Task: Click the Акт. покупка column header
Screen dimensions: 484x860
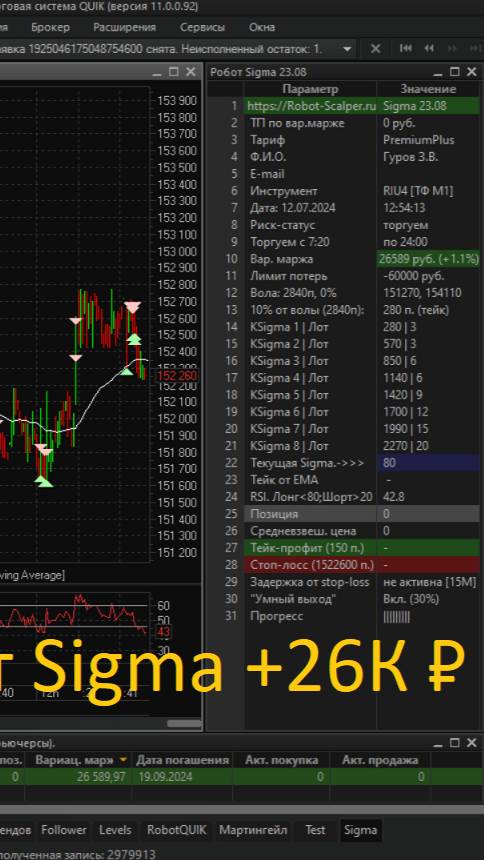Action: [282, 760]
